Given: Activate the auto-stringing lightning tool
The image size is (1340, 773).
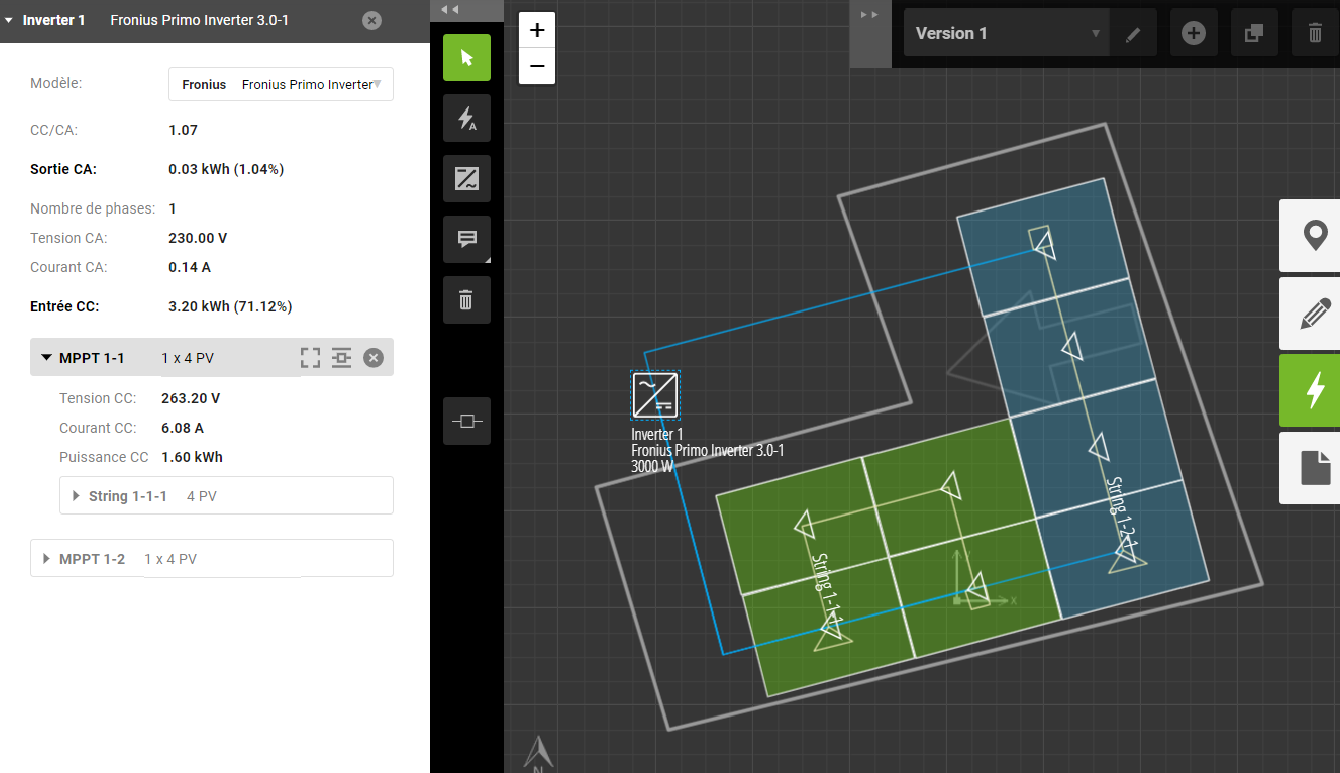Looking at the screenshot, I should pyautogui.click(x=467, y=119).
